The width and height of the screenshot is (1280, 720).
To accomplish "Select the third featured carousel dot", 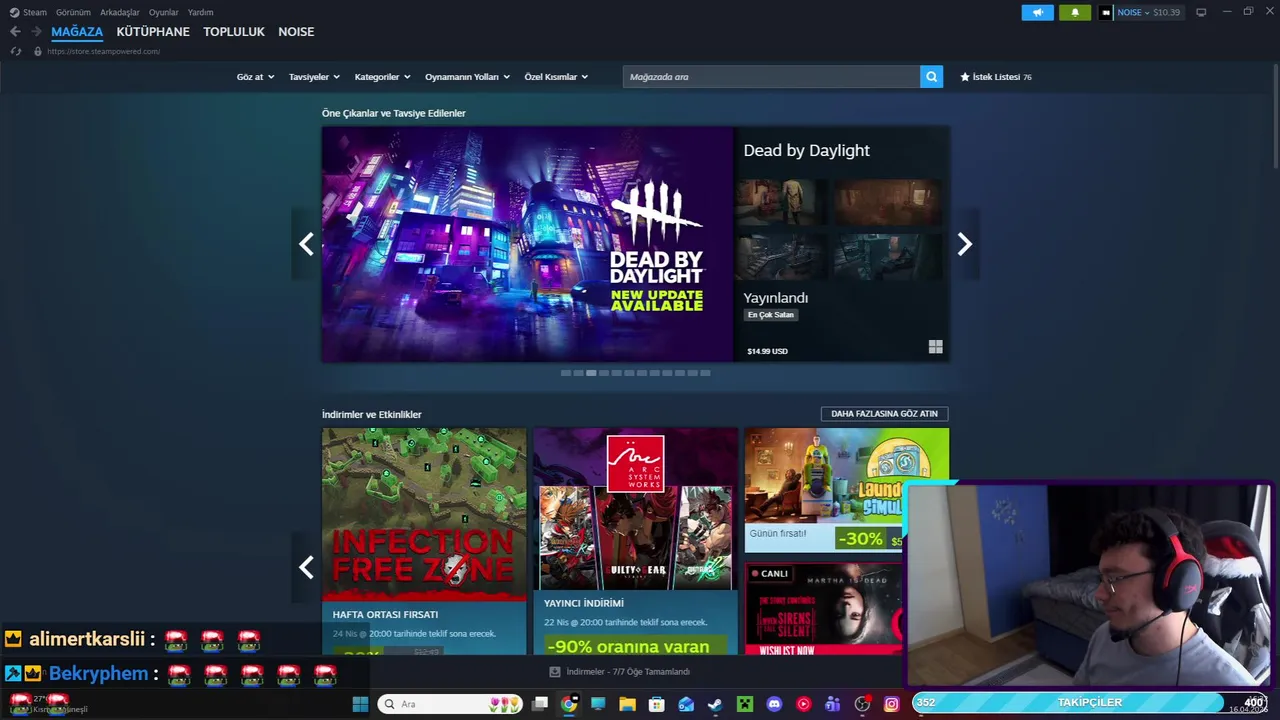I will coord(591,373).
